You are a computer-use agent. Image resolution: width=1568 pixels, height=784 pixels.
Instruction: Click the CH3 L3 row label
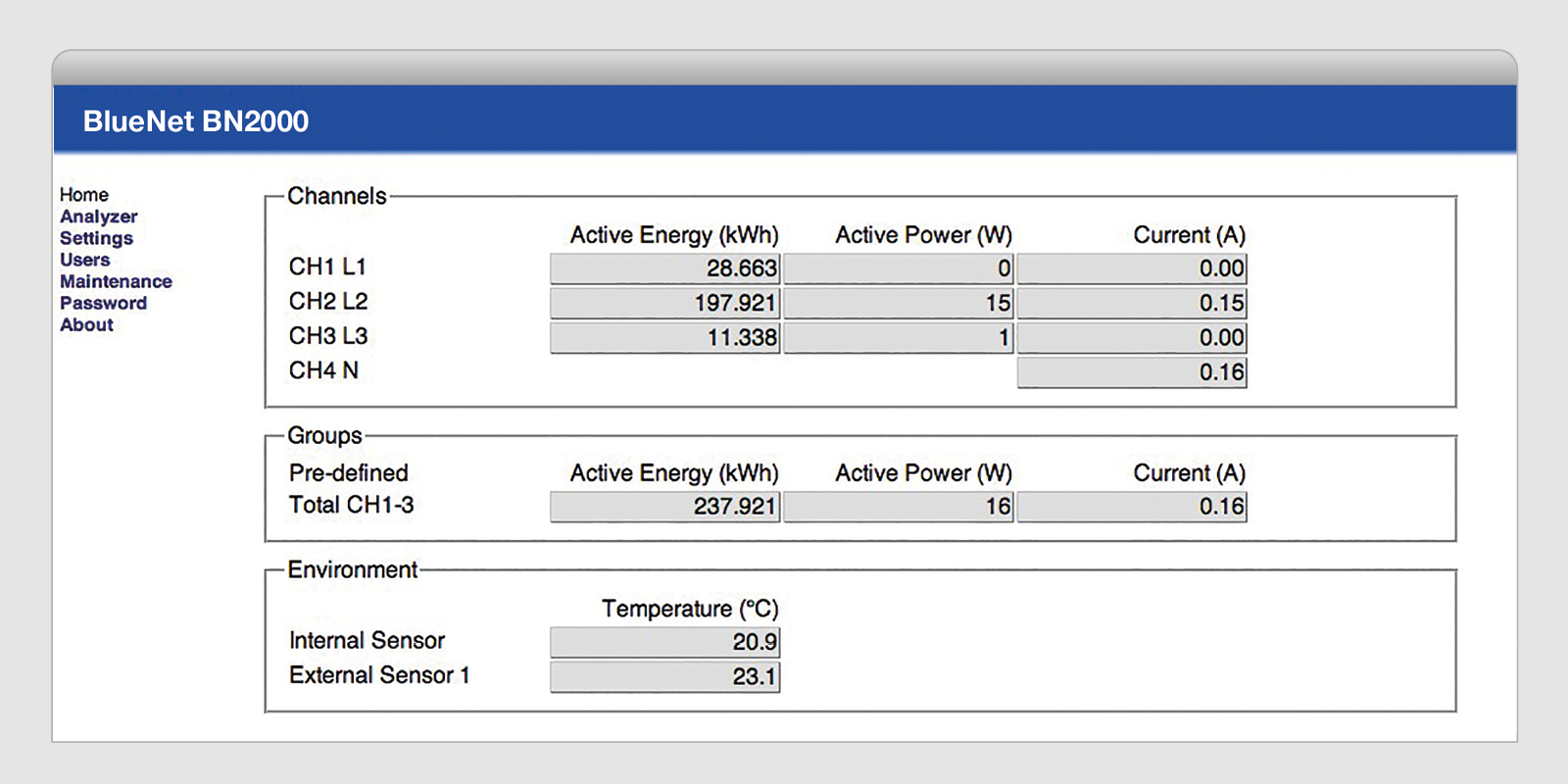click(328, 335)
